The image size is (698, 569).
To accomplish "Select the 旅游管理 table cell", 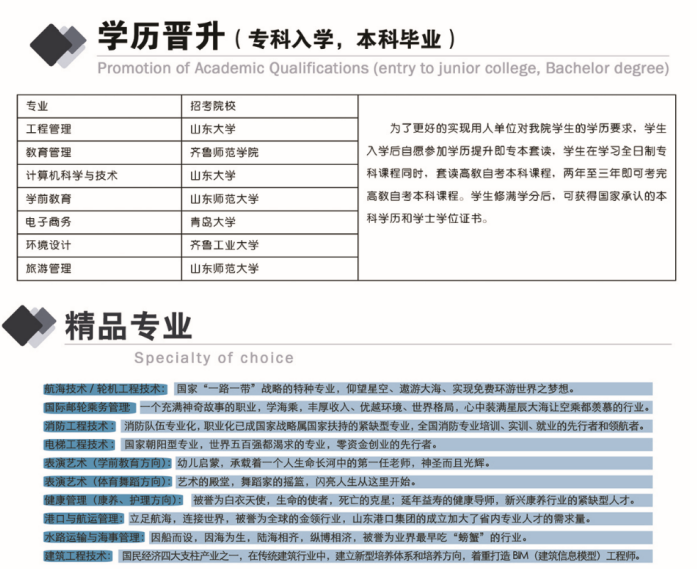I will pos(48,268).
